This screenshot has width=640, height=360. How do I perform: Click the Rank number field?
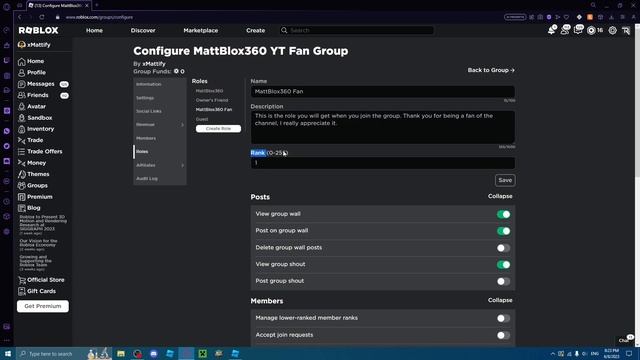pyautogui.click(x=382, y=163)
